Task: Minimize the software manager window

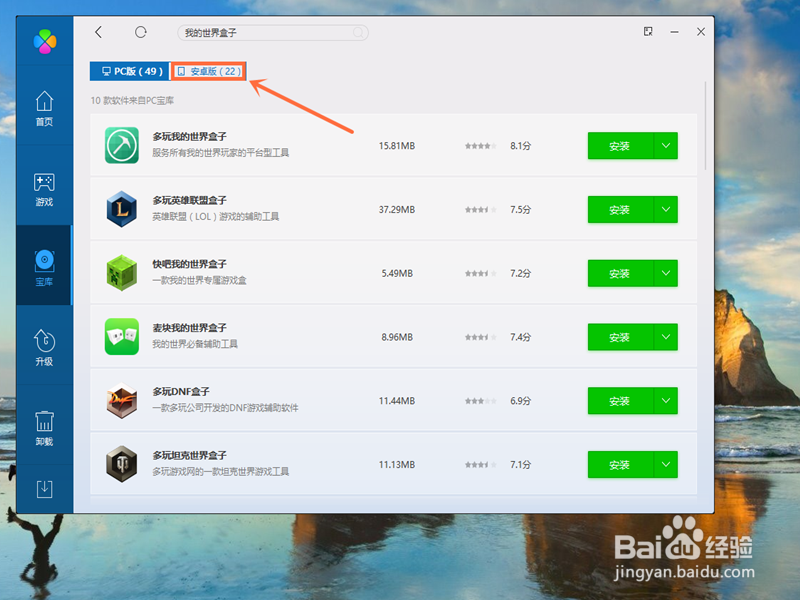Action: coord(674,32)
